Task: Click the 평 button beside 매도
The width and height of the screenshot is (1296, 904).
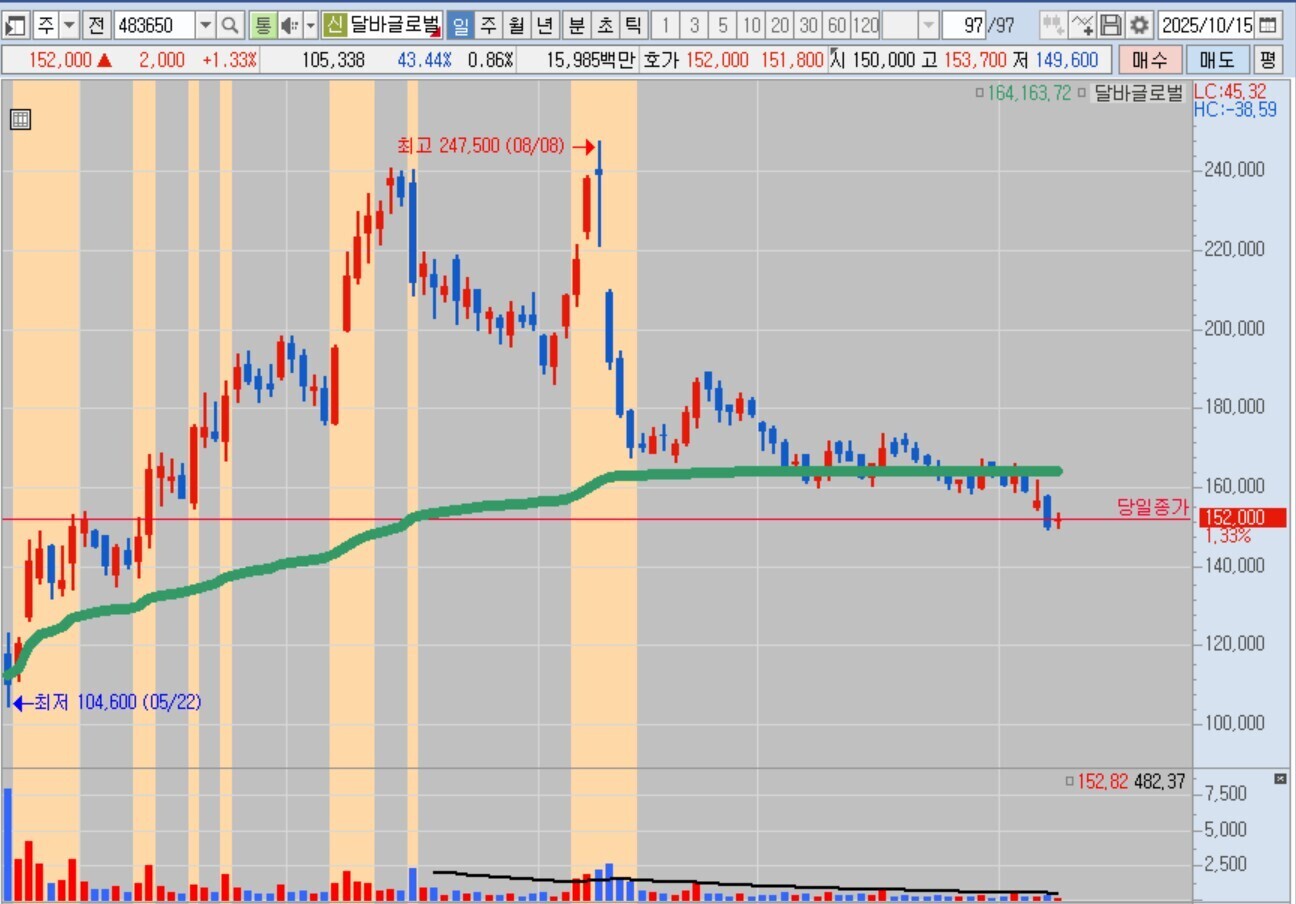Action: point(1267,60)
